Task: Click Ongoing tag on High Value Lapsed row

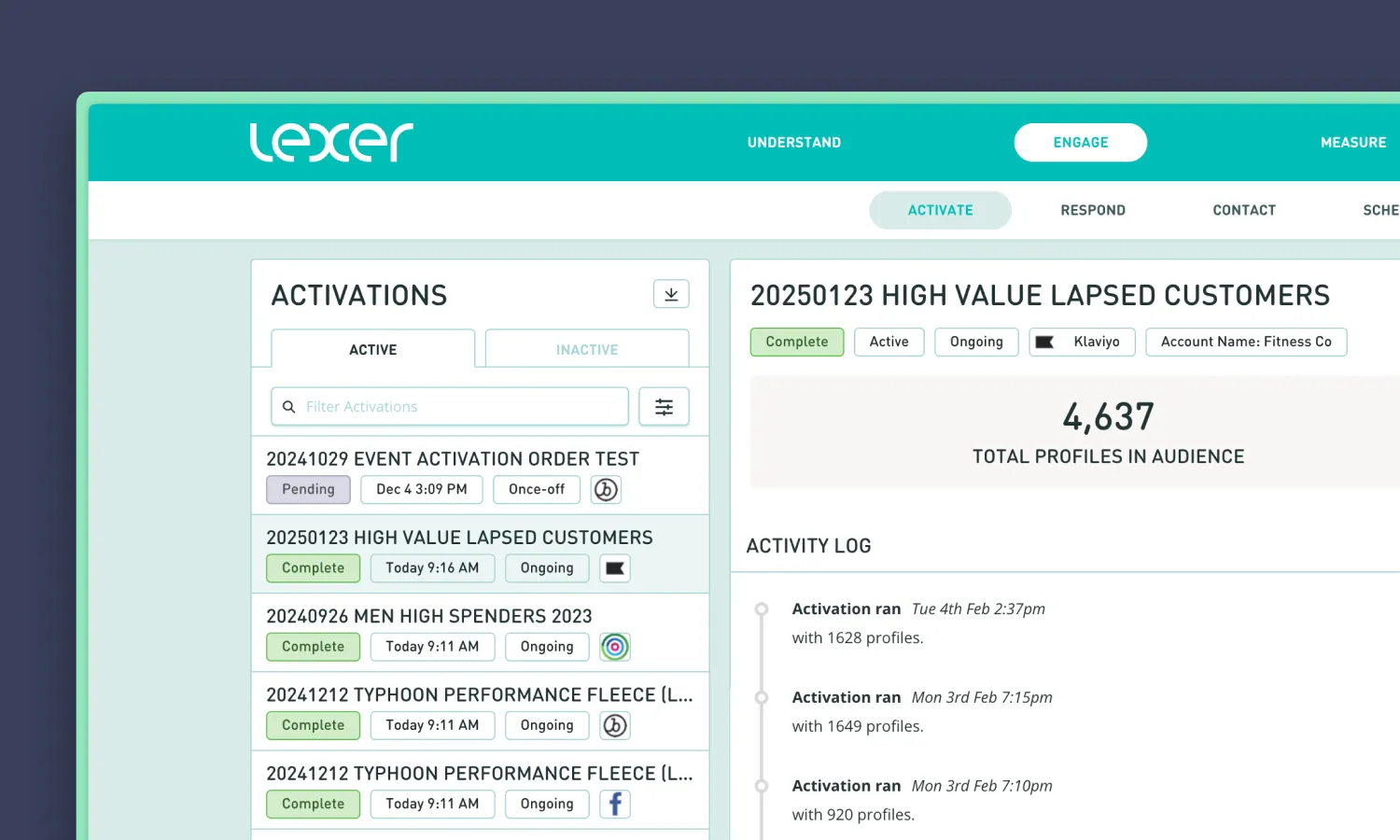Action: click(547, 568)
